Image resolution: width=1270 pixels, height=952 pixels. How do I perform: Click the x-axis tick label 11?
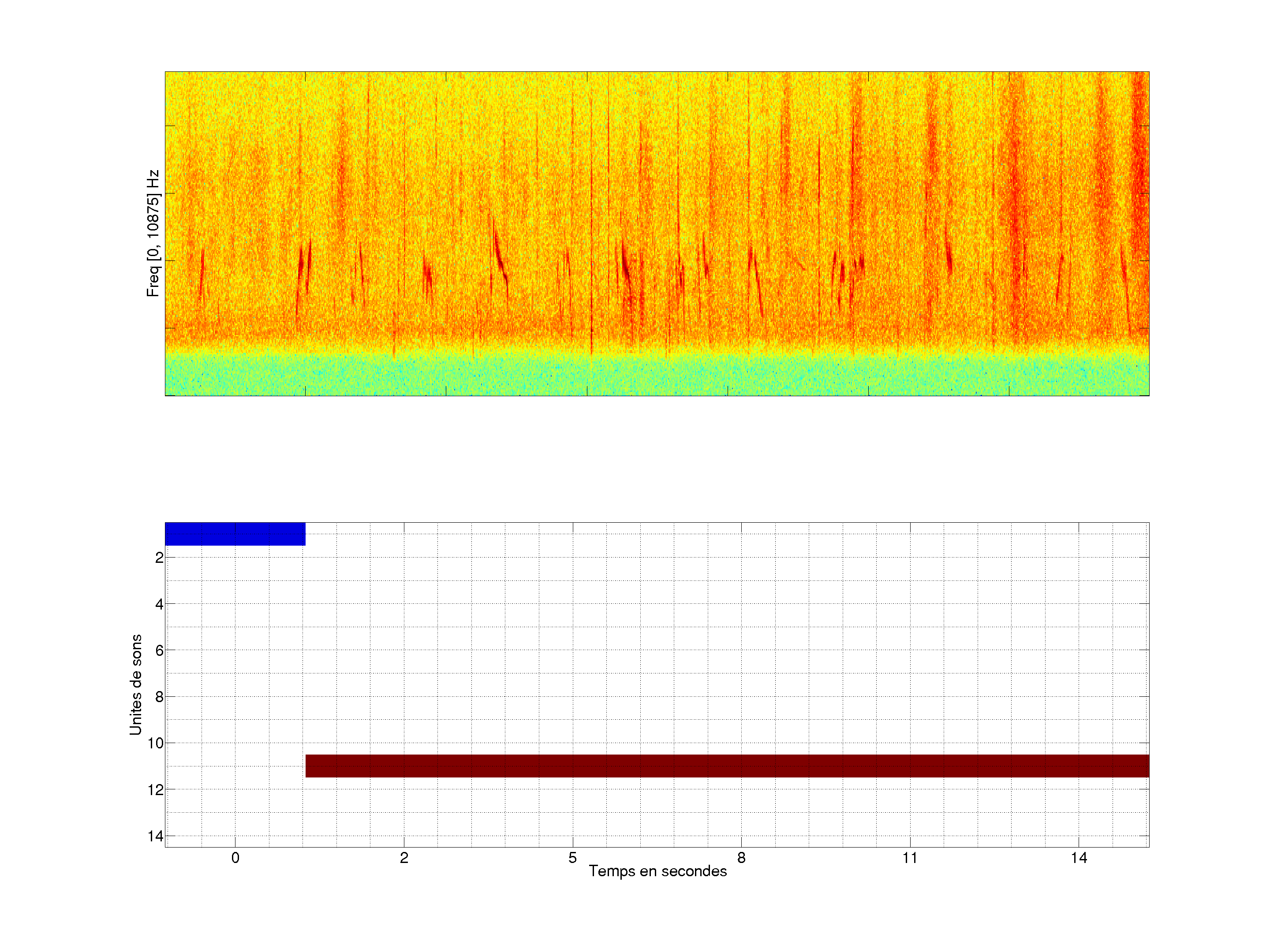pos(910,858)
